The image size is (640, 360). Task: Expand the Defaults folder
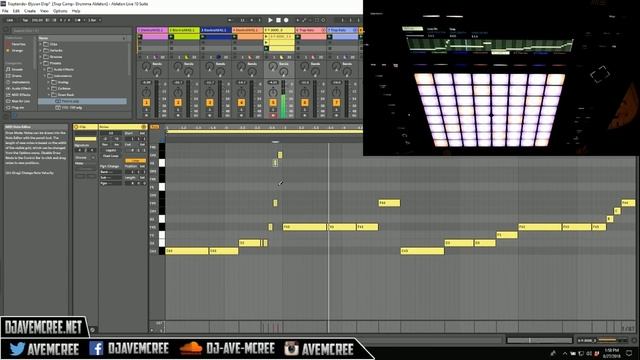click(40, 51)
